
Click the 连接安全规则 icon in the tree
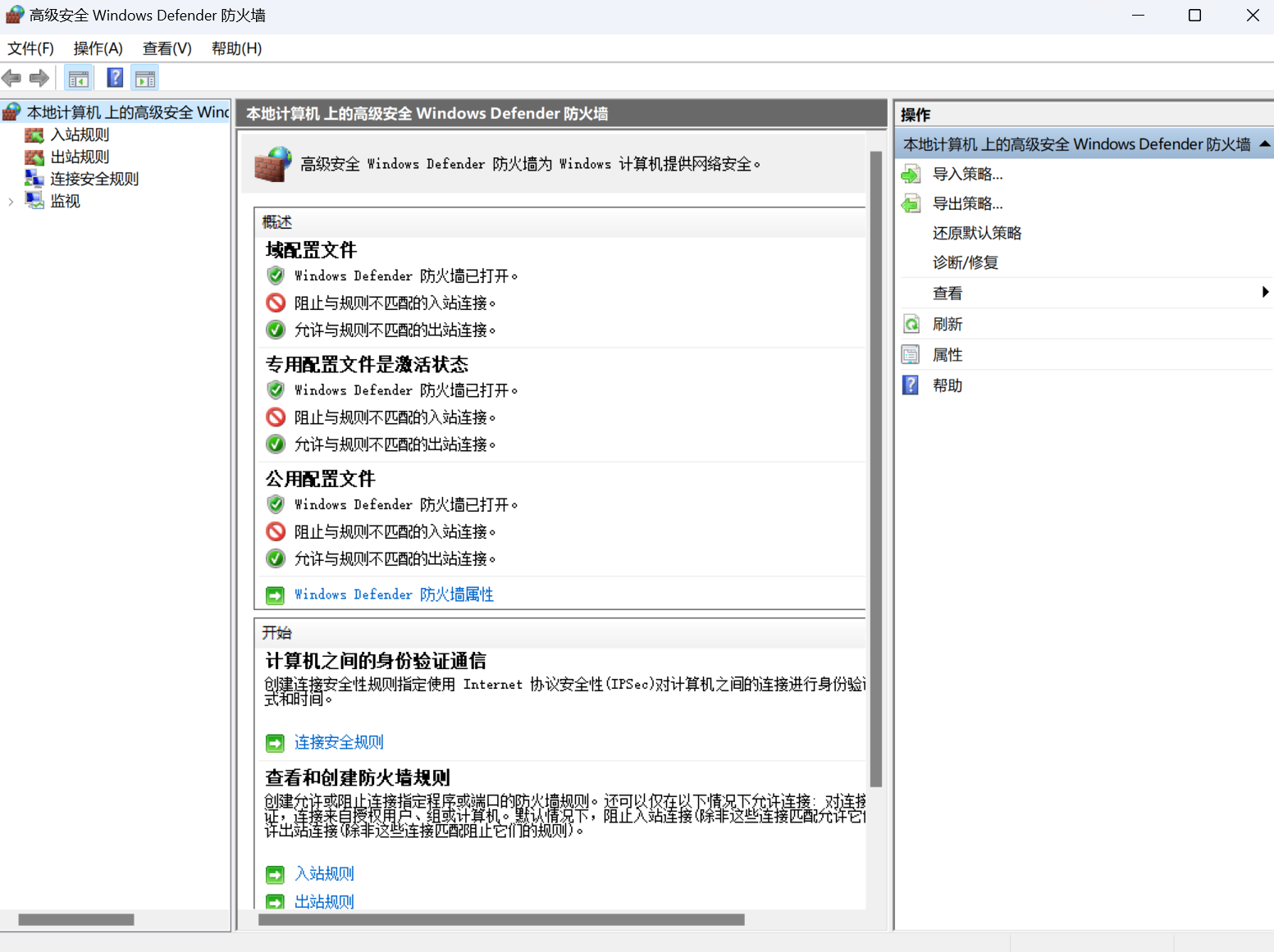(34, 179)
